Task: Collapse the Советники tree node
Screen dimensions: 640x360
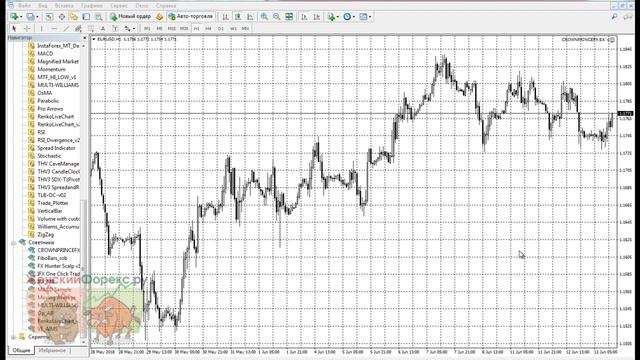Action: click(13, 242)
